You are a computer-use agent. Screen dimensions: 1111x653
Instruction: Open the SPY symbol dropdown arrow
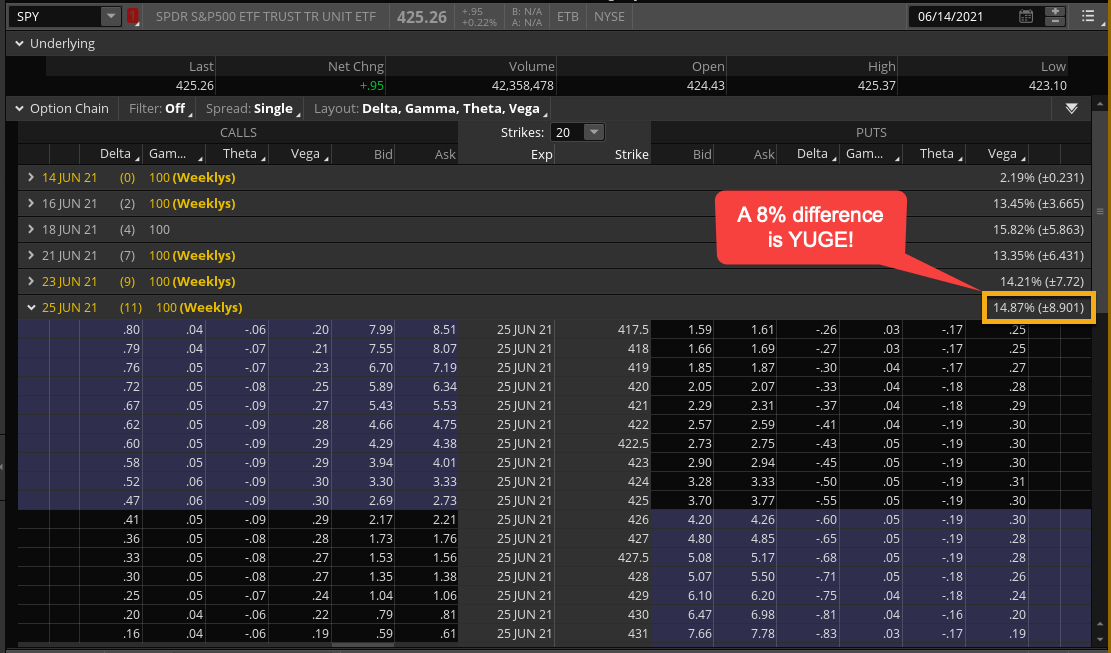pyautogui.click(x=110, y=17)
